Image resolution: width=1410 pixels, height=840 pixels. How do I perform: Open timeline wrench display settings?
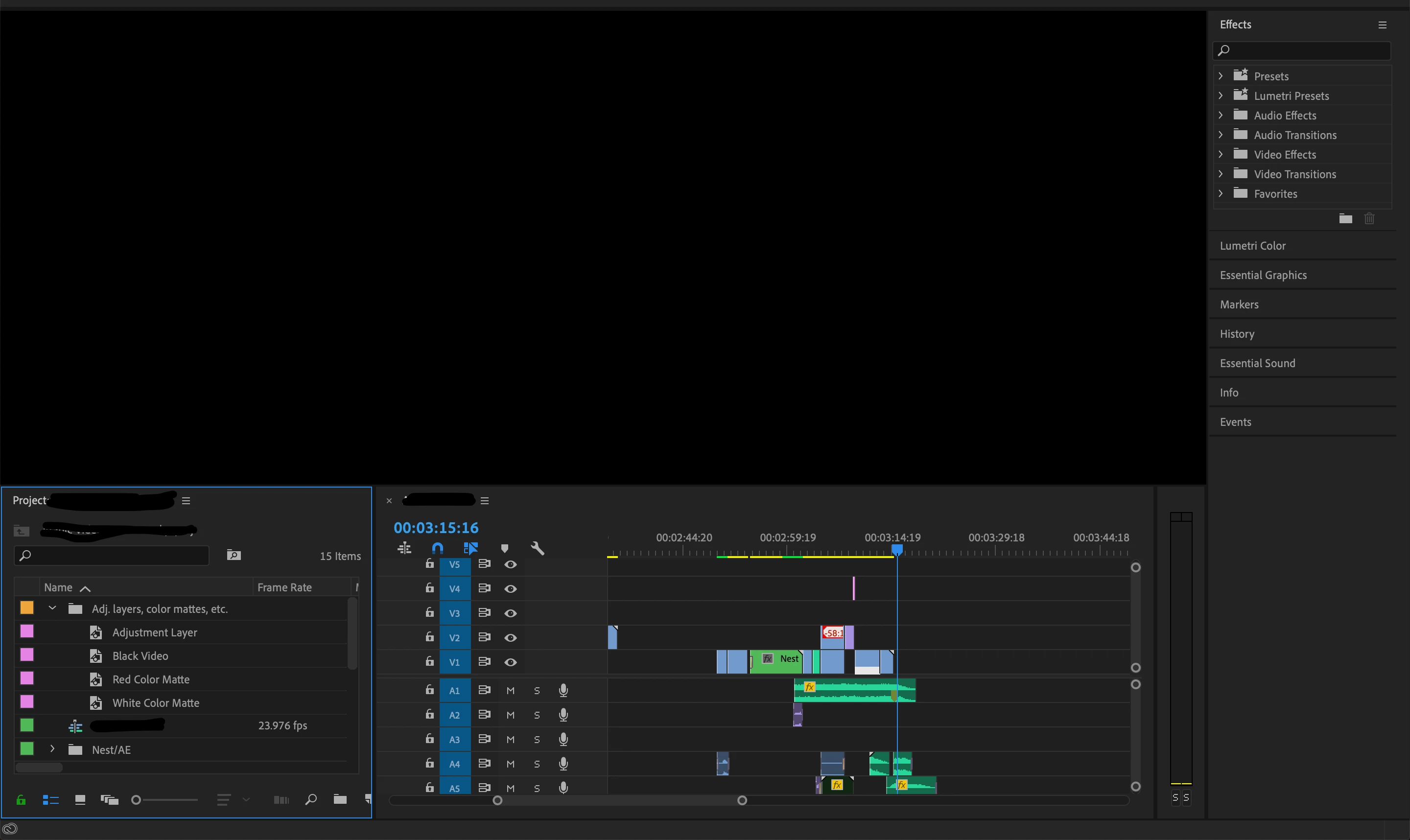(x=537, y=548)
